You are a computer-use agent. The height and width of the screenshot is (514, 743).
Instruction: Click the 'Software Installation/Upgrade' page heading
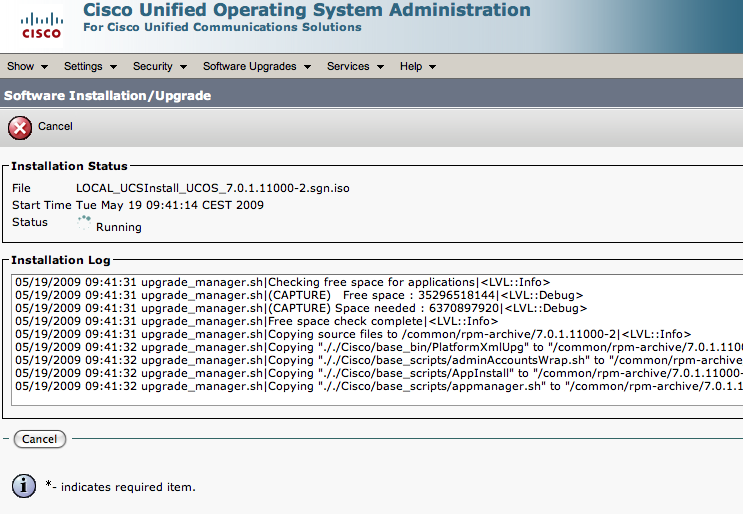[108, 96]
